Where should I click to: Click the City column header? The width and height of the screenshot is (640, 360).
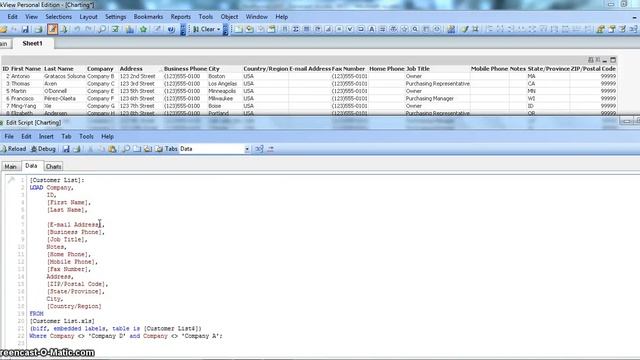pos(214,69)
